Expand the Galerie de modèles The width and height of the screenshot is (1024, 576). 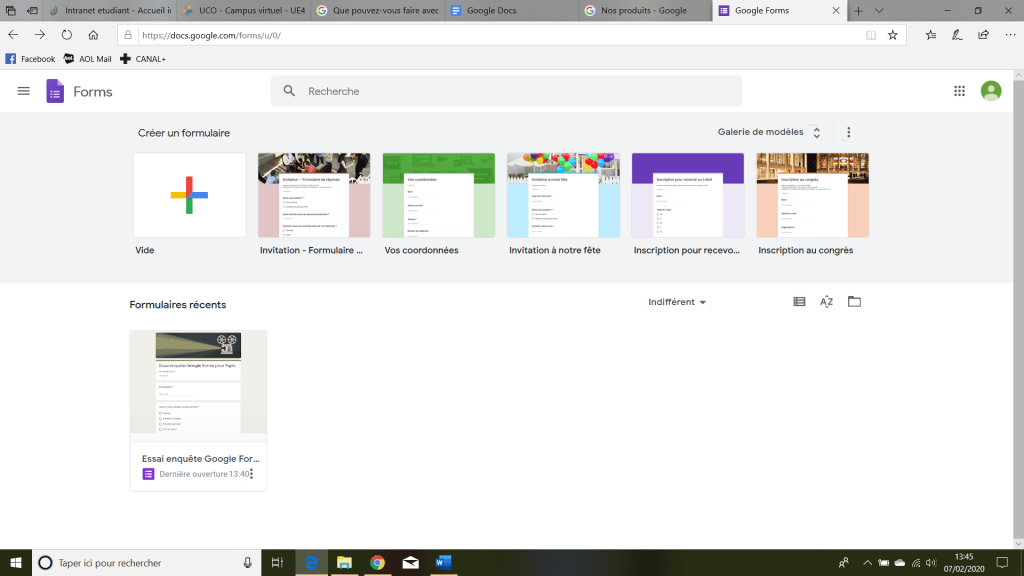pyautogui.click(x=768, y=132)
